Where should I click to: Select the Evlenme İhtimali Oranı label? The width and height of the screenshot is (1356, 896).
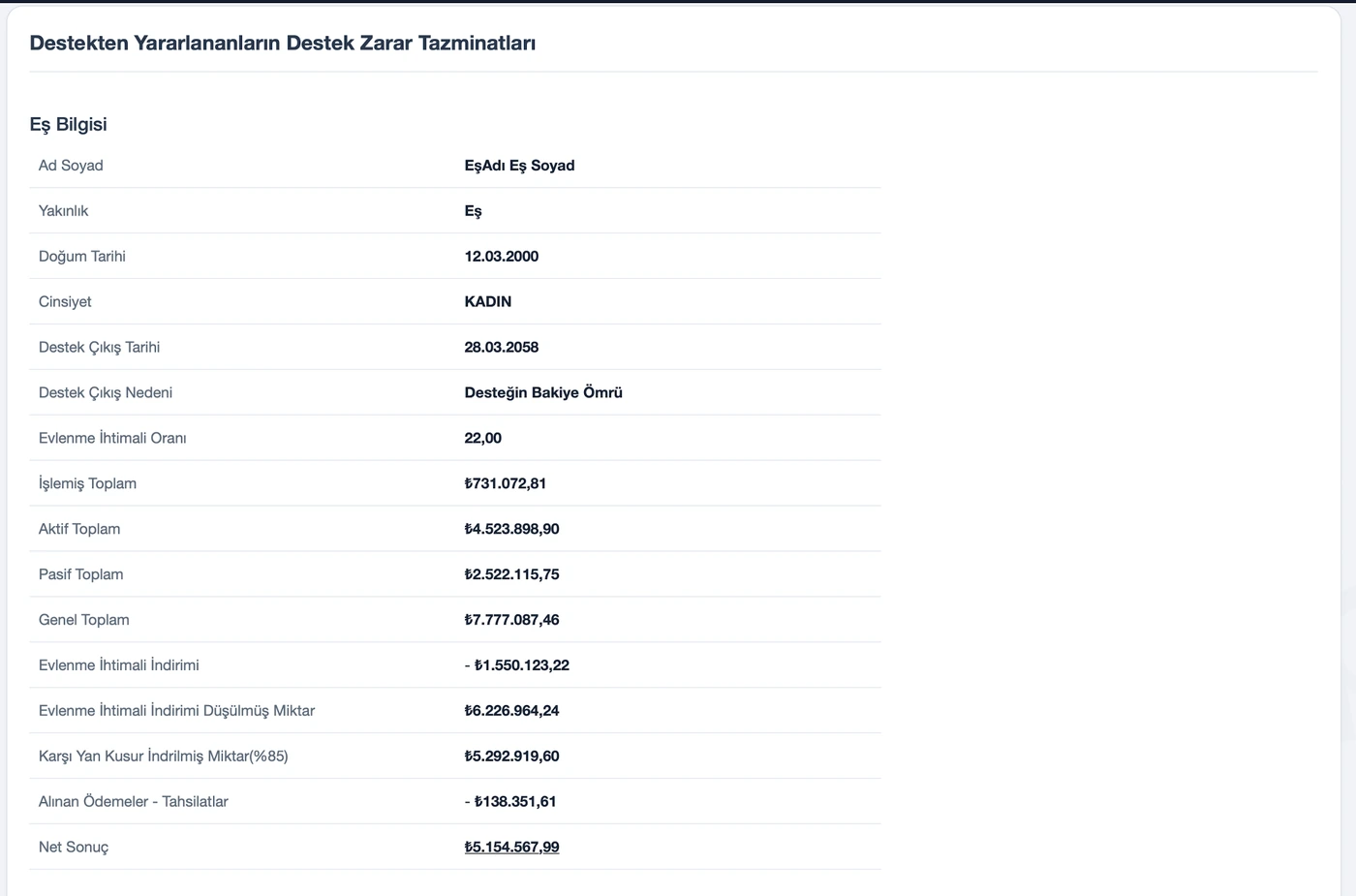pos(112,439)
